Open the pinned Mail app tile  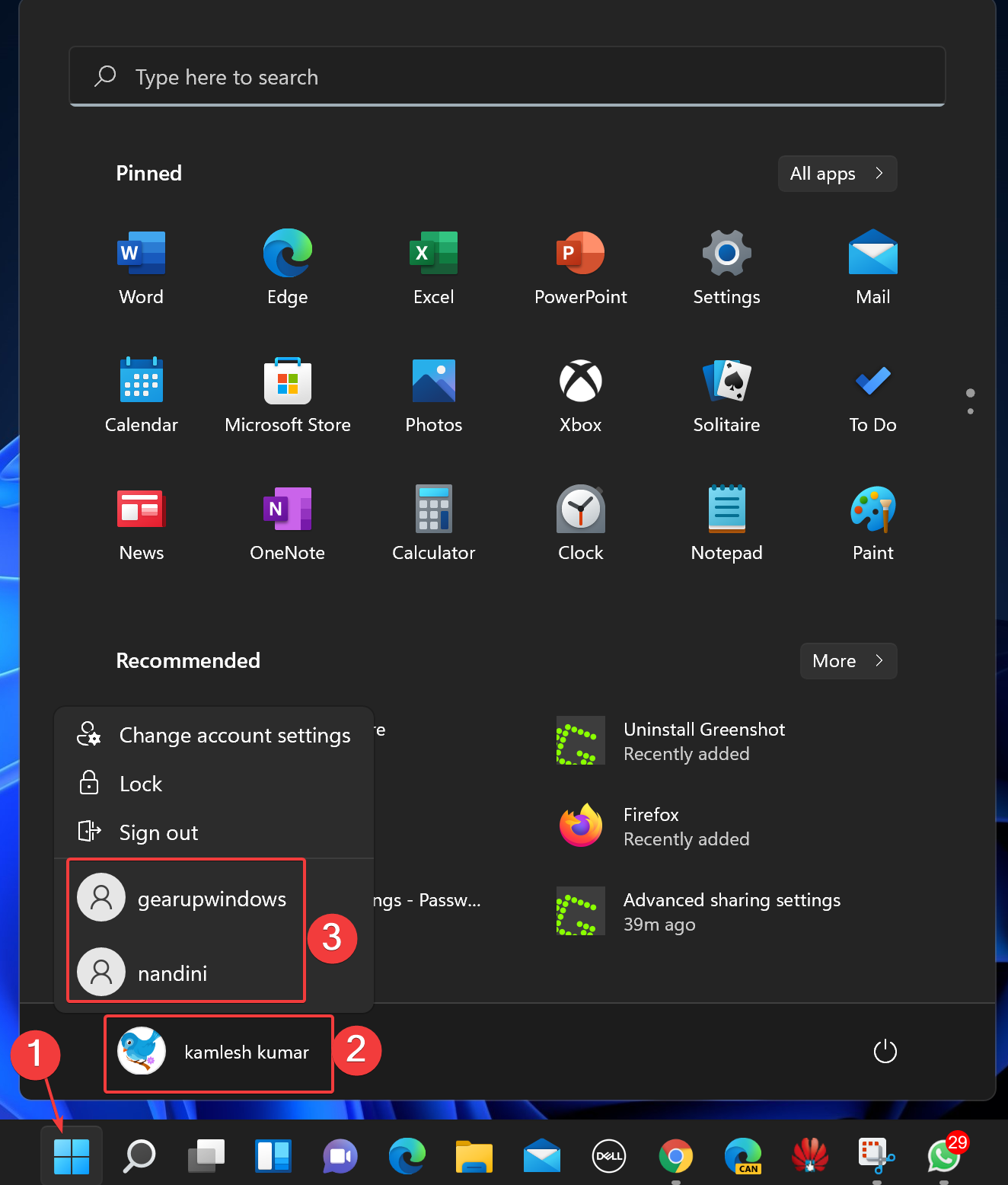(x=873, y=268)
